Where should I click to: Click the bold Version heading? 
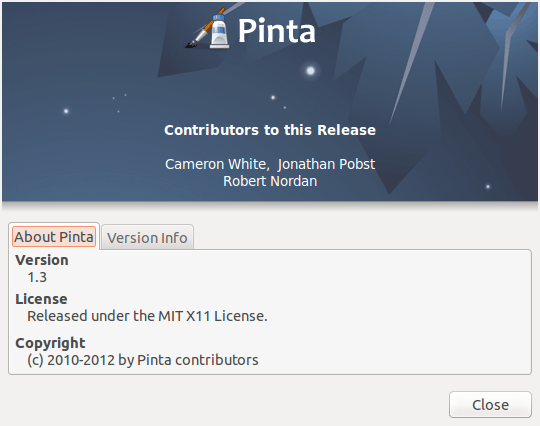coord(42,260)
